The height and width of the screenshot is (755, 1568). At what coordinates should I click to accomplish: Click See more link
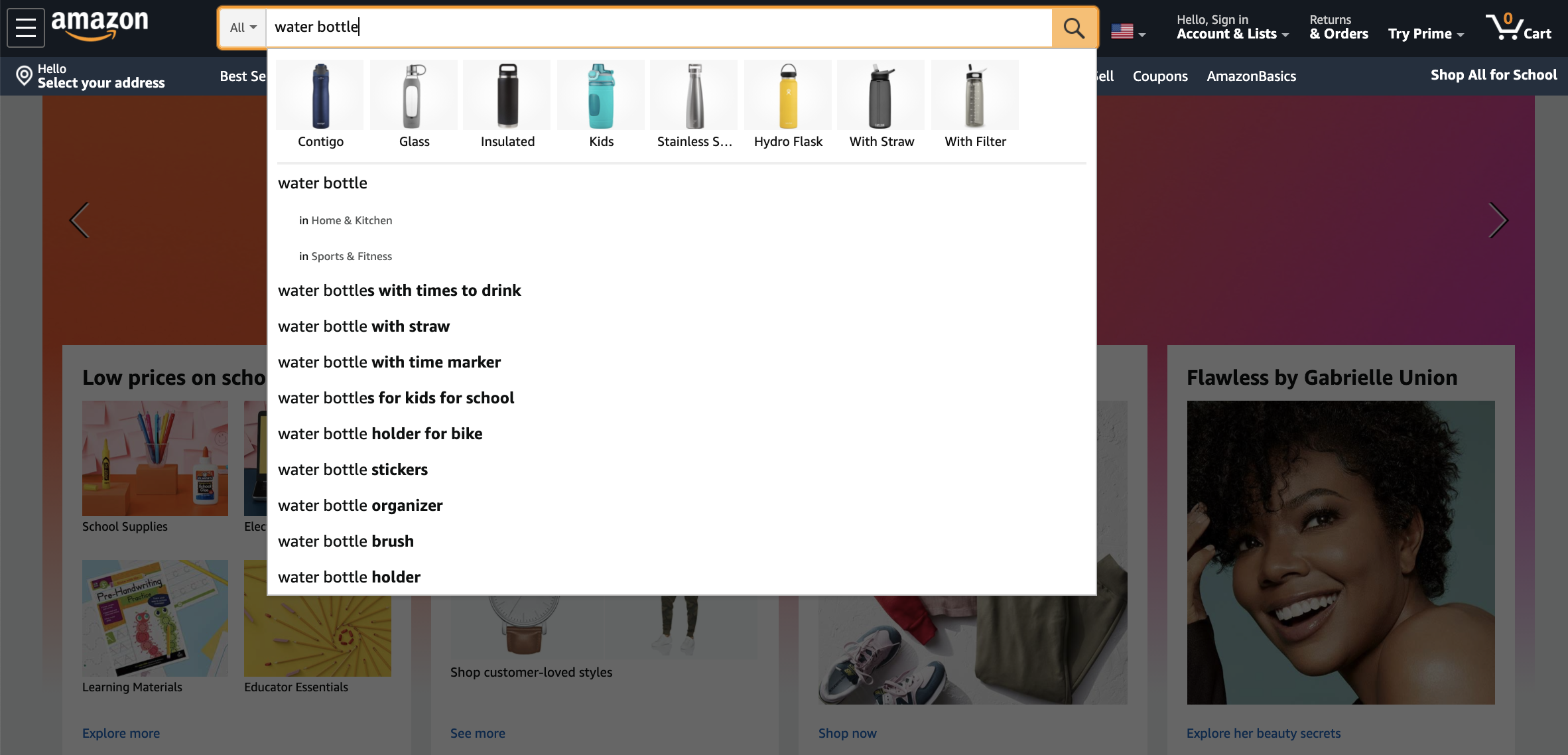tap(478, 733)
